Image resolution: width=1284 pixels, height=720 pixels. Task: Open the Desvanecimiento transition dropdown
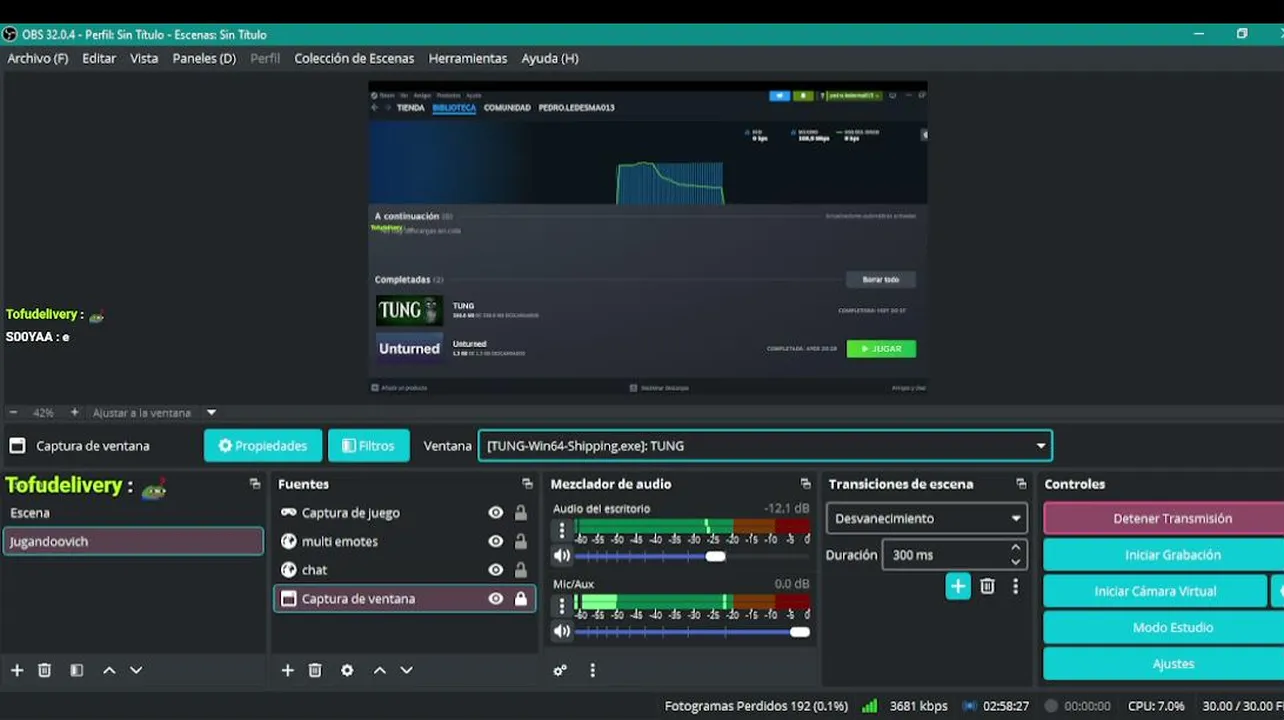(x=926, y=518)
